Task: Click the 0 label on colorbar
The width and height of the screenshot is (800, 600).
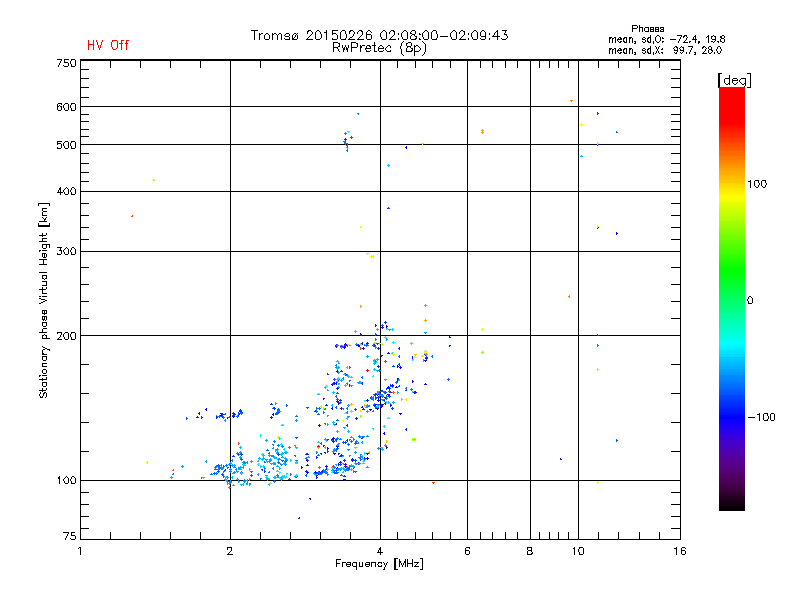Action: pos(750,301)
